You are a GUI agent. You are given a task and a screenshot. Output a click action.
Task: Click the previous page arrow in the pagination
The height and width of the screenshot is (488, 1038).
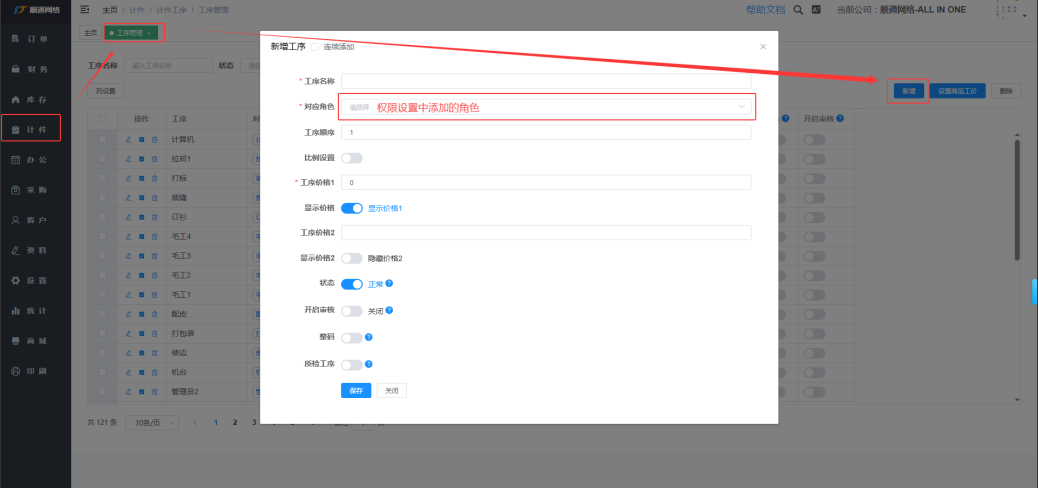pos(195,422)
